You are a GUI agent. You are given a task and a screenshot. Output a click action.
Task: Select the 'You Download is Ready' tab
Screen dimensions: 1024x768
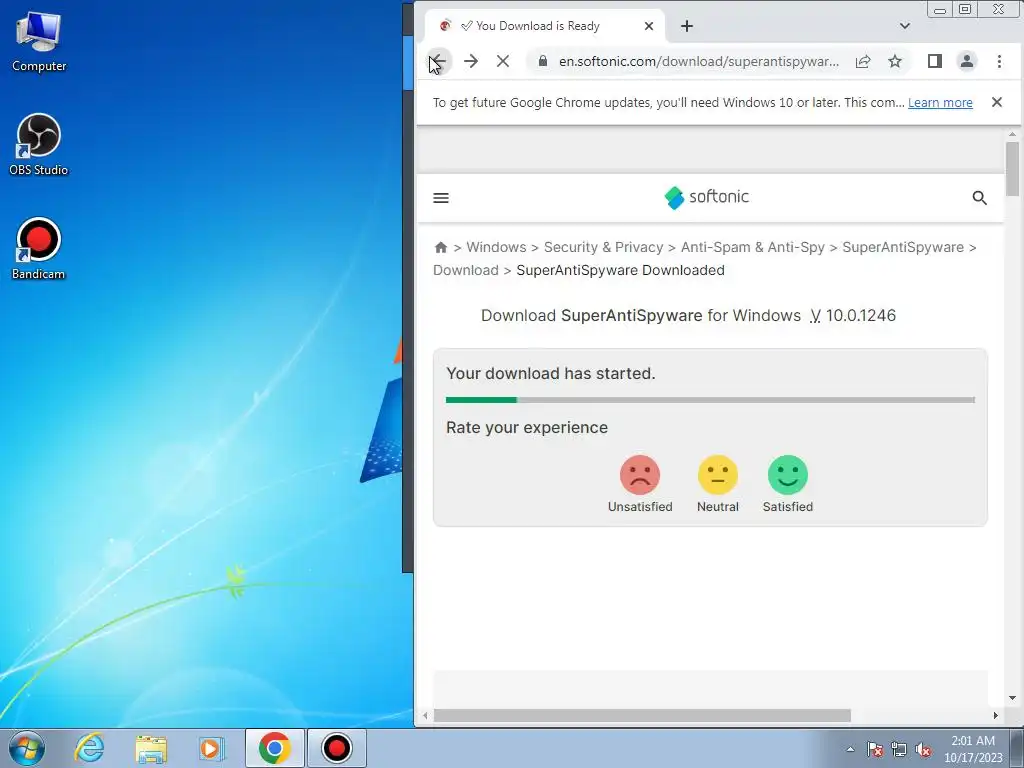tap(545, 26)
